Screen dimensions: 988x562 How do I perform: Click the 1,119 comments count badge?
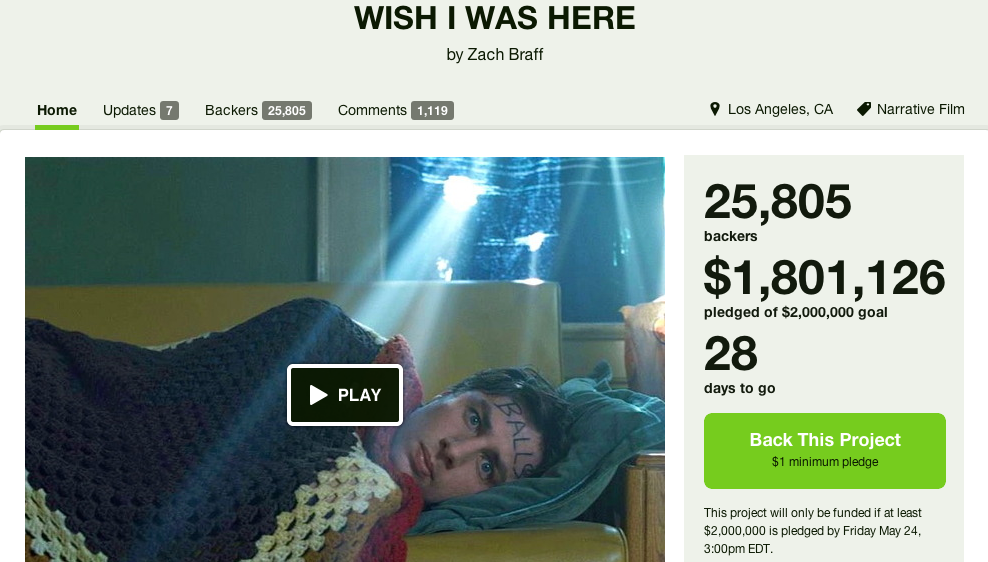tap(432, 111)
